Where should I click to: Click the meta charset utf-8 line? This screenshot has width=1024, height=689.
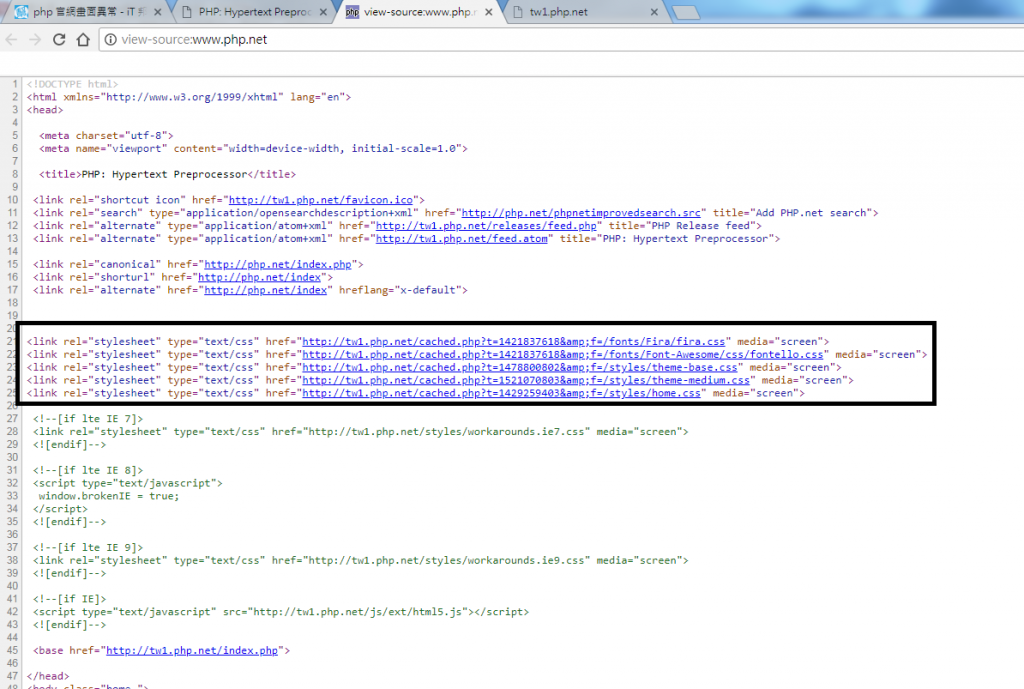coord(106,136)
